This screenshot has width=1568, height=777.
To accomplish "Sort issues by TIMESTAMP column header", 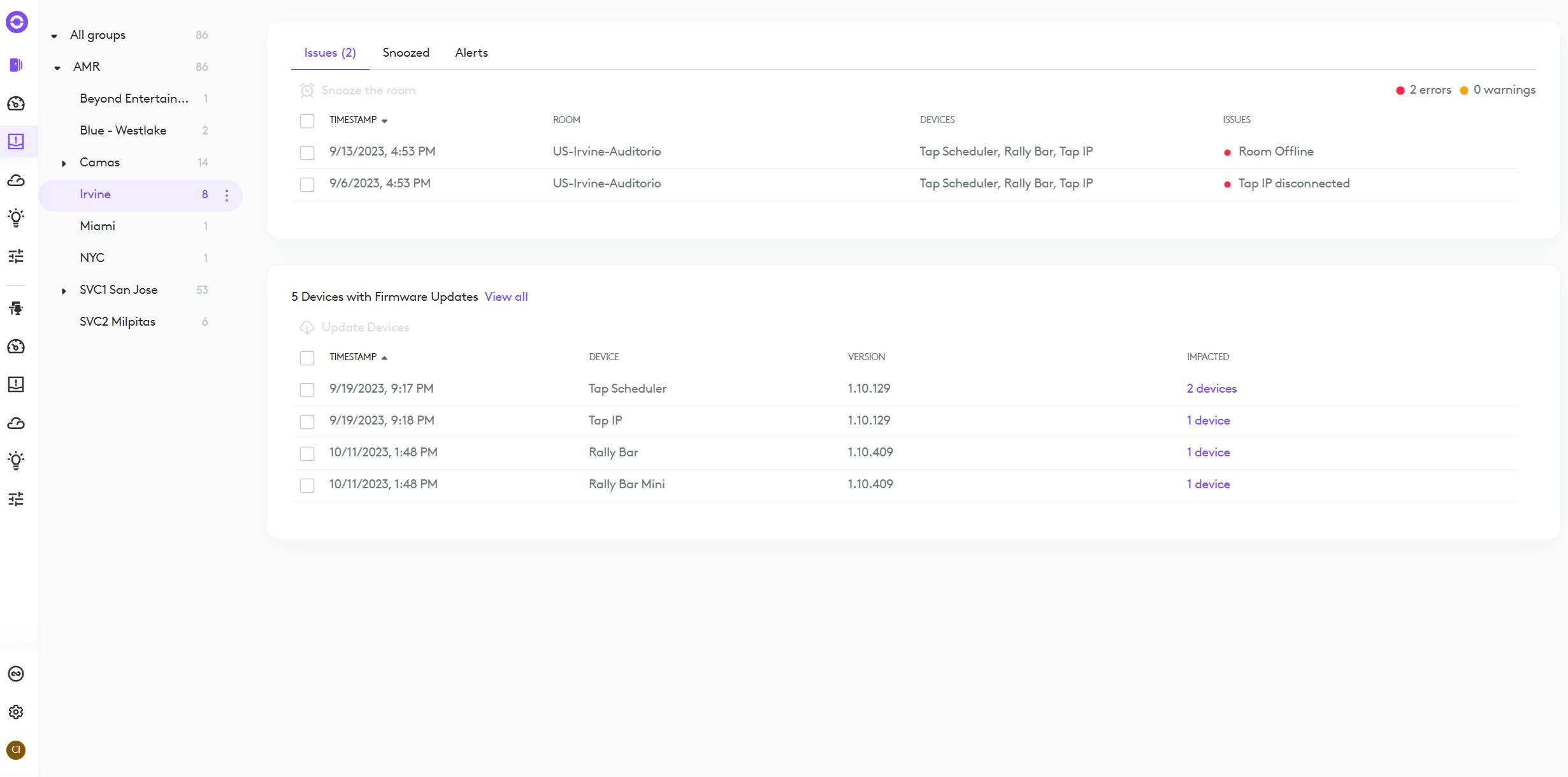I will (354, 120).
